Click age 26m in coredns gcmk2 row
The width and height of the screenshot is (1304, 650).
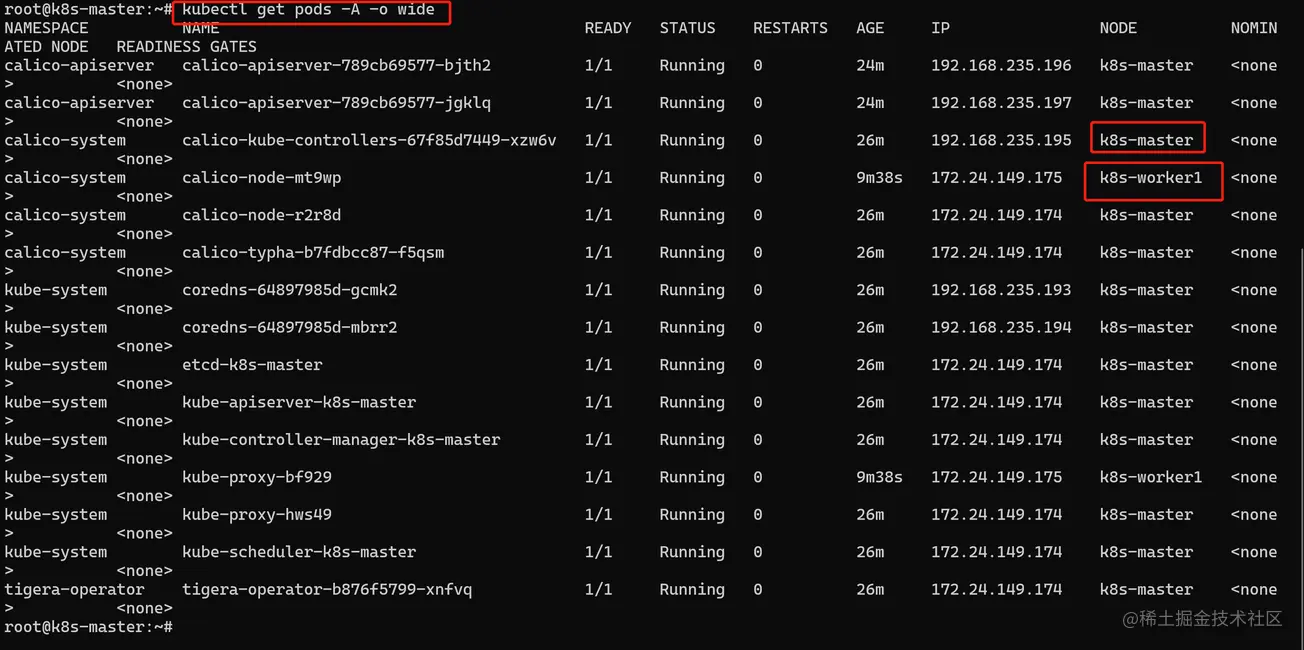(870, 290)
